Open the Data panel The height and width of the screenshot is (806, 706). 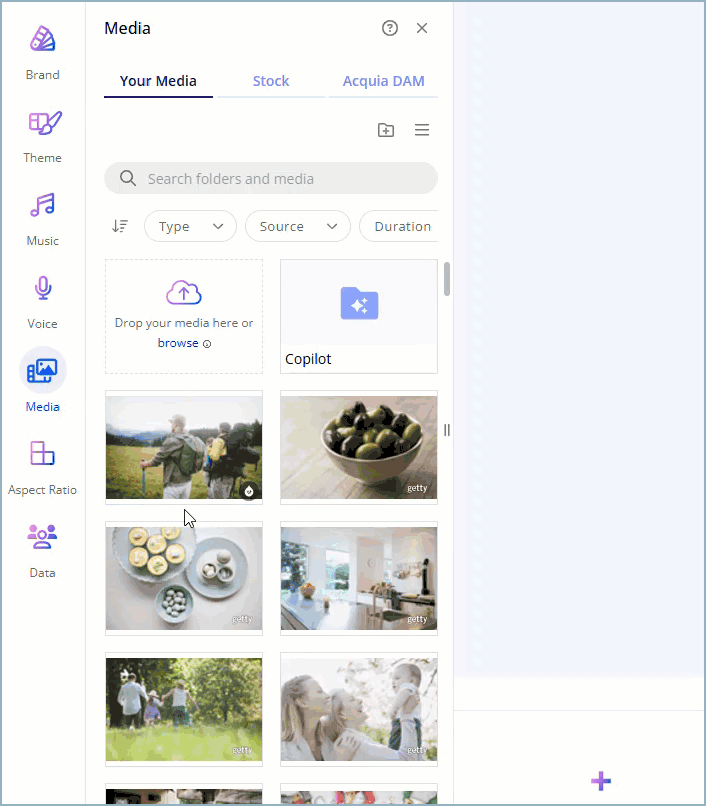click(x=43, y=551)
